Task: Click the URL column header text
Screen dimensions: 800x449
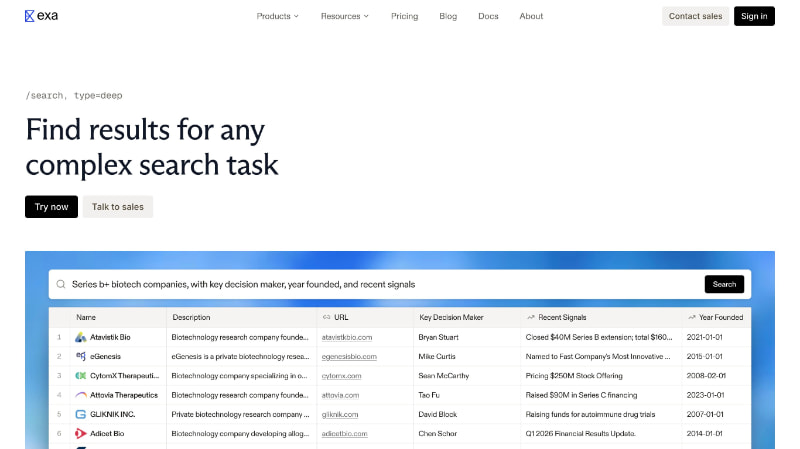Action: click(341, 317)
